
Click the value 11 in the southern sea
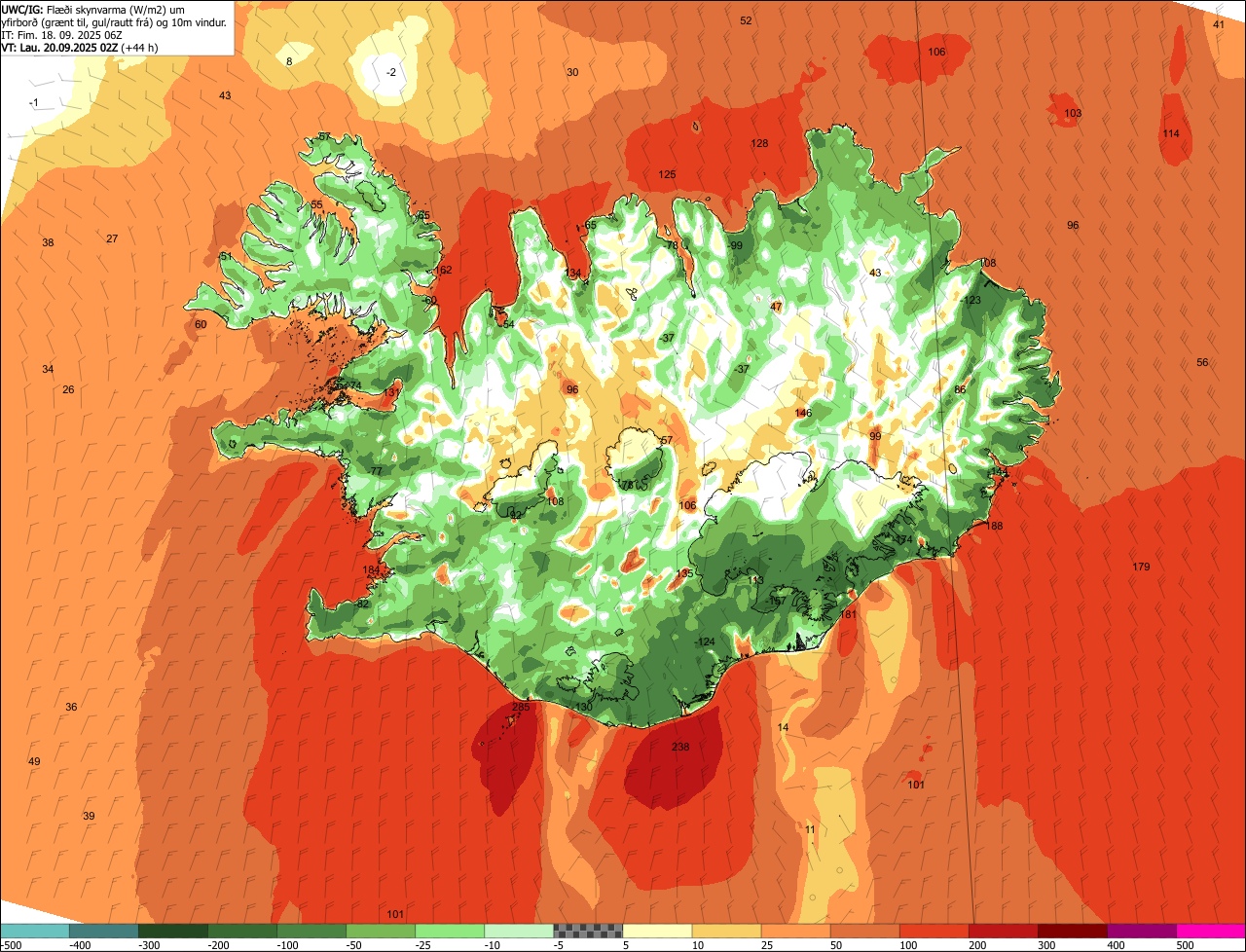point(810,829)
